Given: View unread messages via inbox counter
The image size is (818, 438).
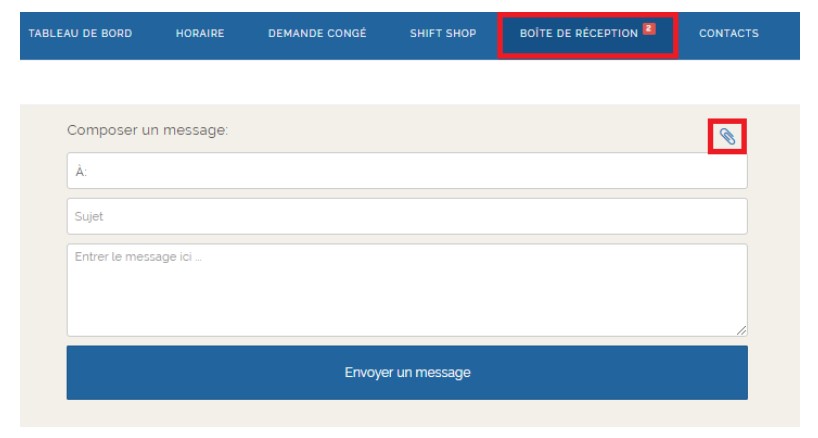Looking at the screenshot, I should click(x=648, y=29).
